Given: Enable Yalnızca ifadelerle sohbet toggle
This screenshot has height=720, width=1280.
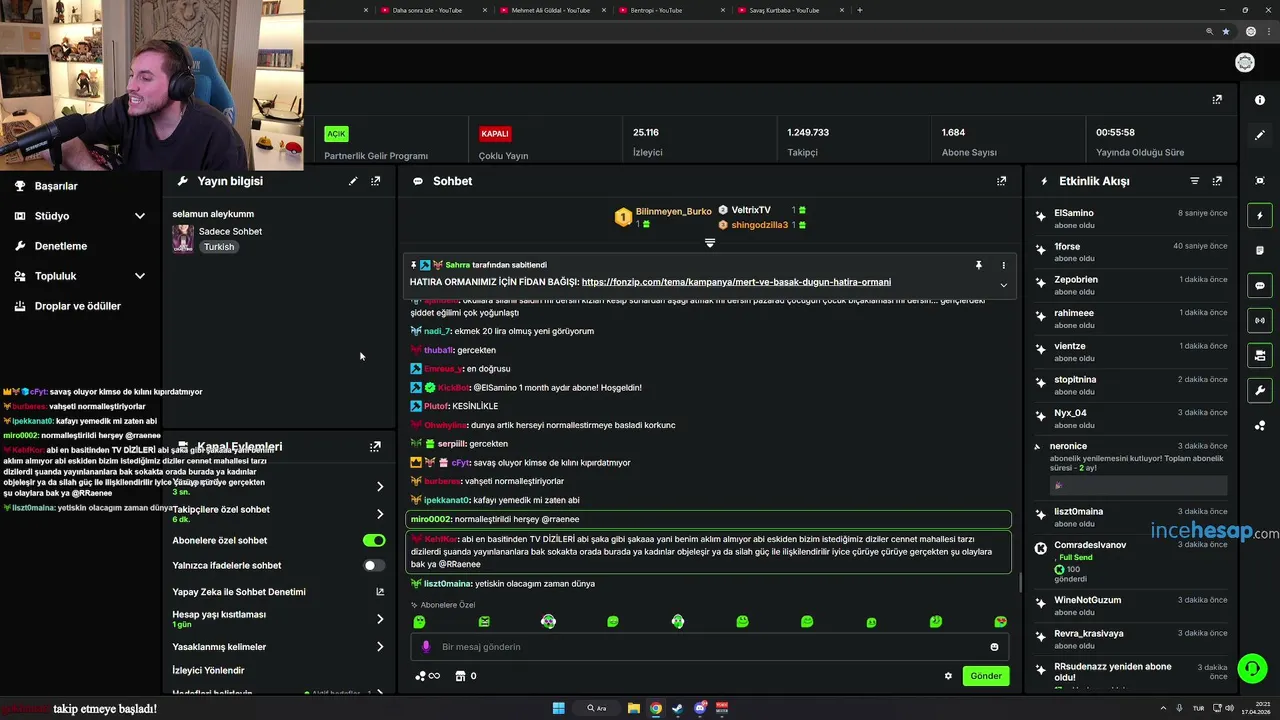Looking at the screenshot, I should pos(374,565).
